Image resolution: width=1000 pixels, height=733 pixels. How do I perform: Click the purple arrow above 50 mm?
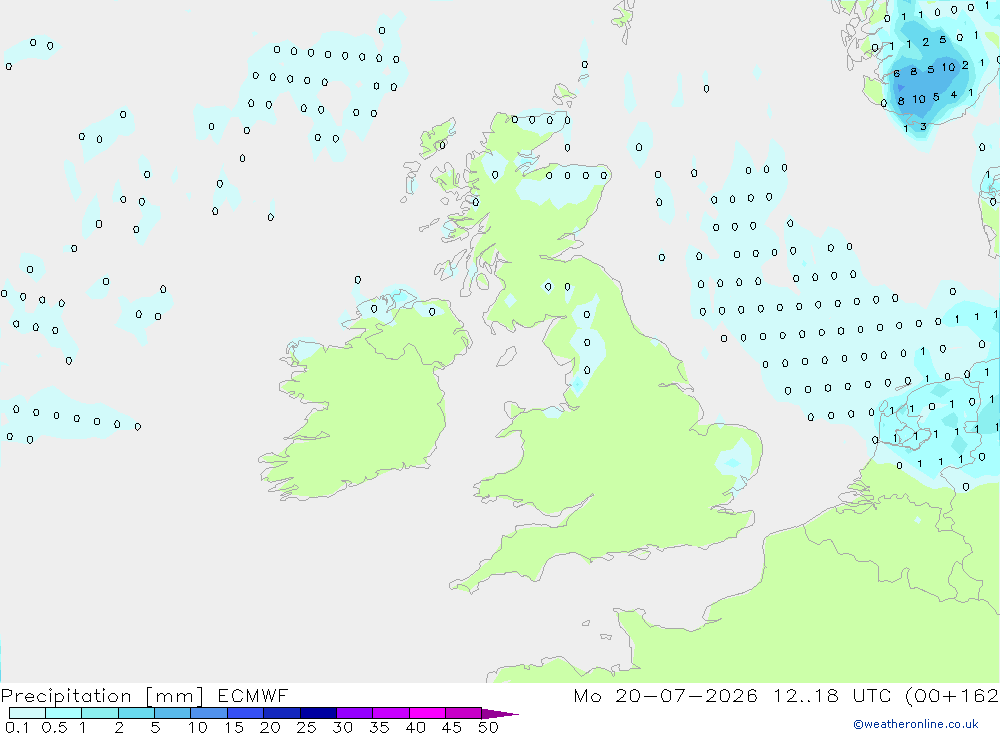click(x=499, y=714)
